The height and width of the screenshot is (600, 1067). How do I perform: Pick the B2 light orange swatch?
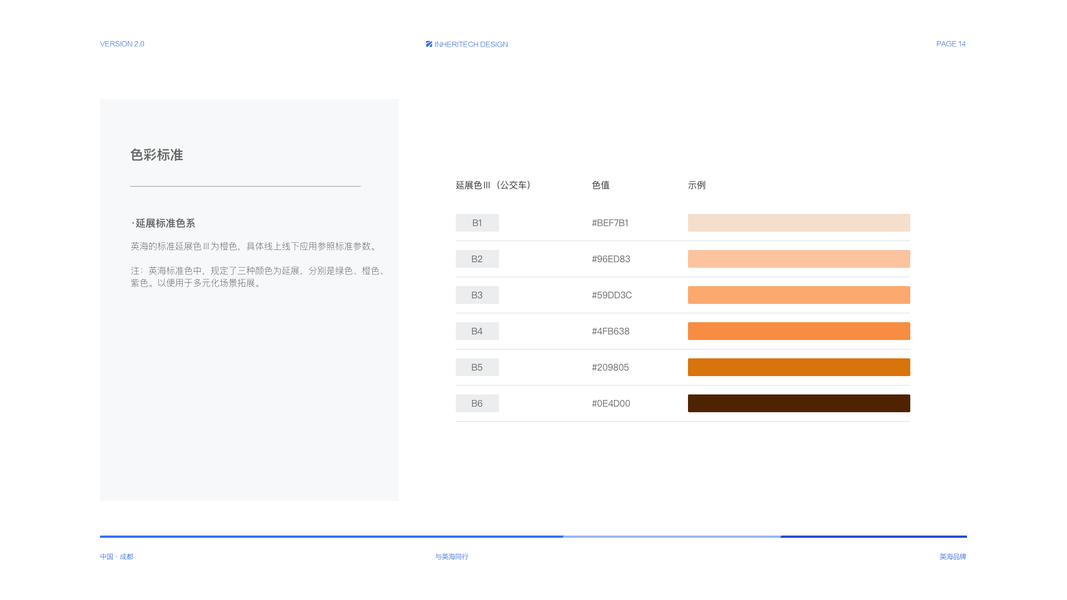799,259
